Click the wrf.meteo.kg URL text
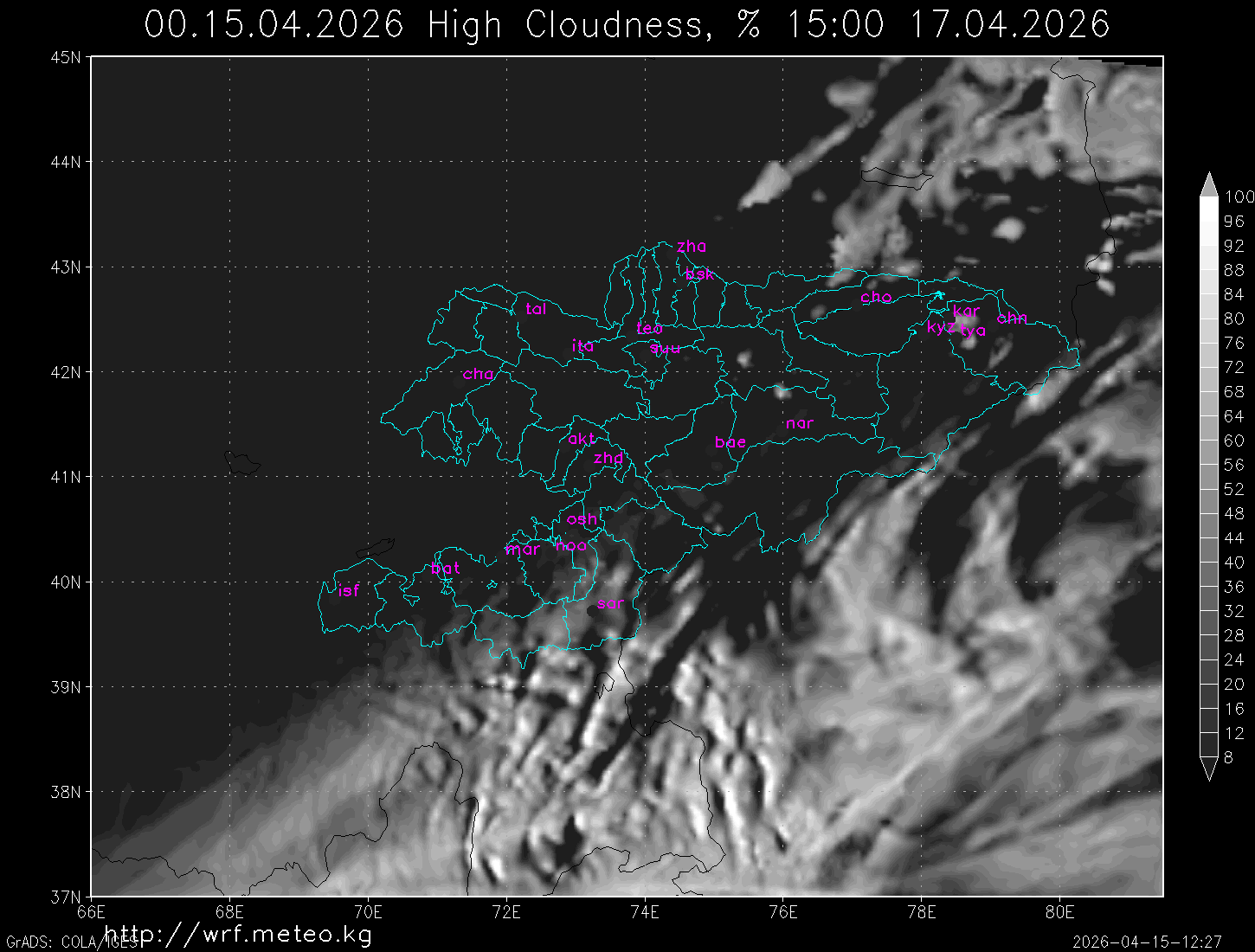Image resolution: width=1255 pixels, height=952 pixels. [238, 934]
